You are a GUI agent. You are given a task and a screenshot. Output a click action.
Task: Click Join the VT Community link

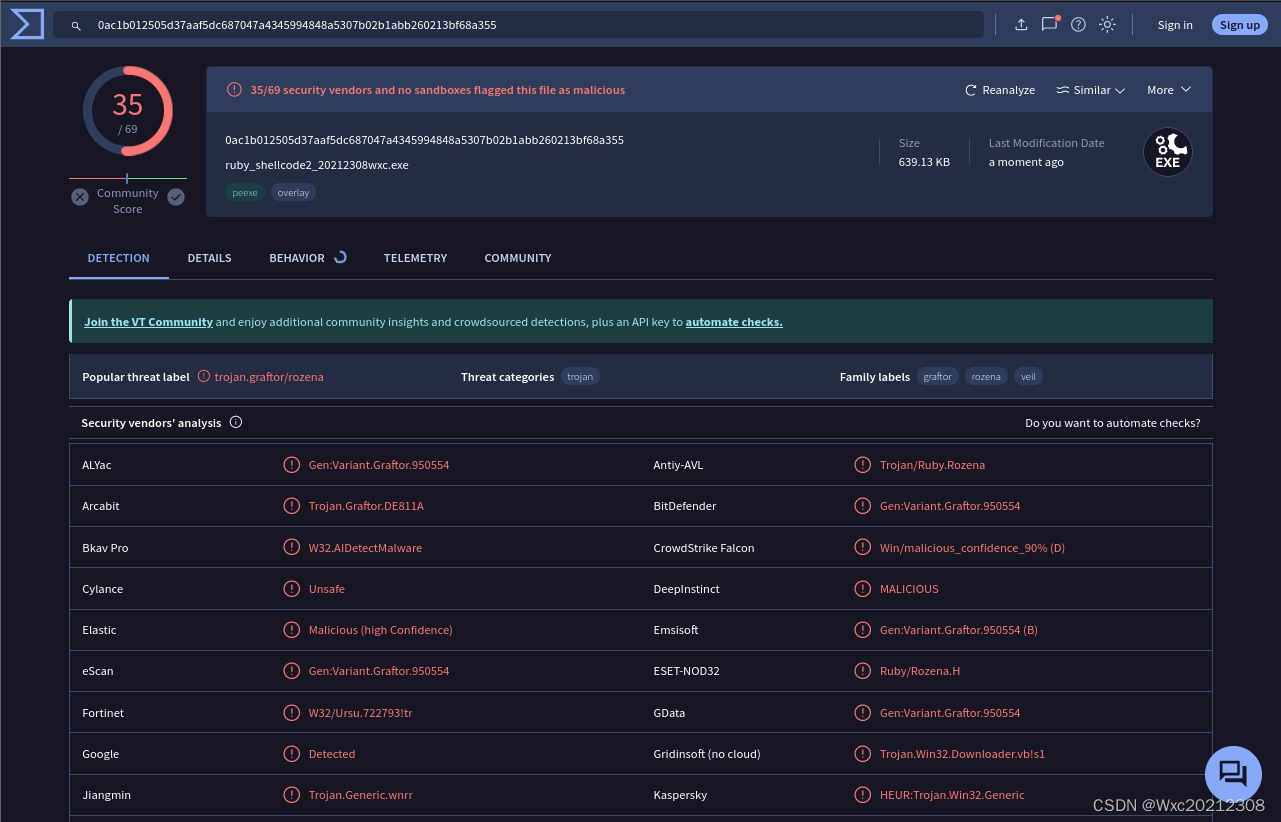(x=148, y=322)
